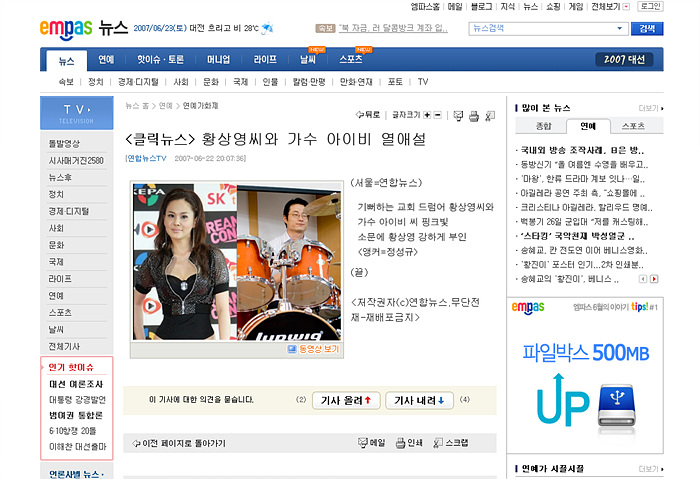The width and height of the screenshot is (700, 479).
Task: Expand 연예가 시끌시끌 더보기
Action: pos(651,469)
